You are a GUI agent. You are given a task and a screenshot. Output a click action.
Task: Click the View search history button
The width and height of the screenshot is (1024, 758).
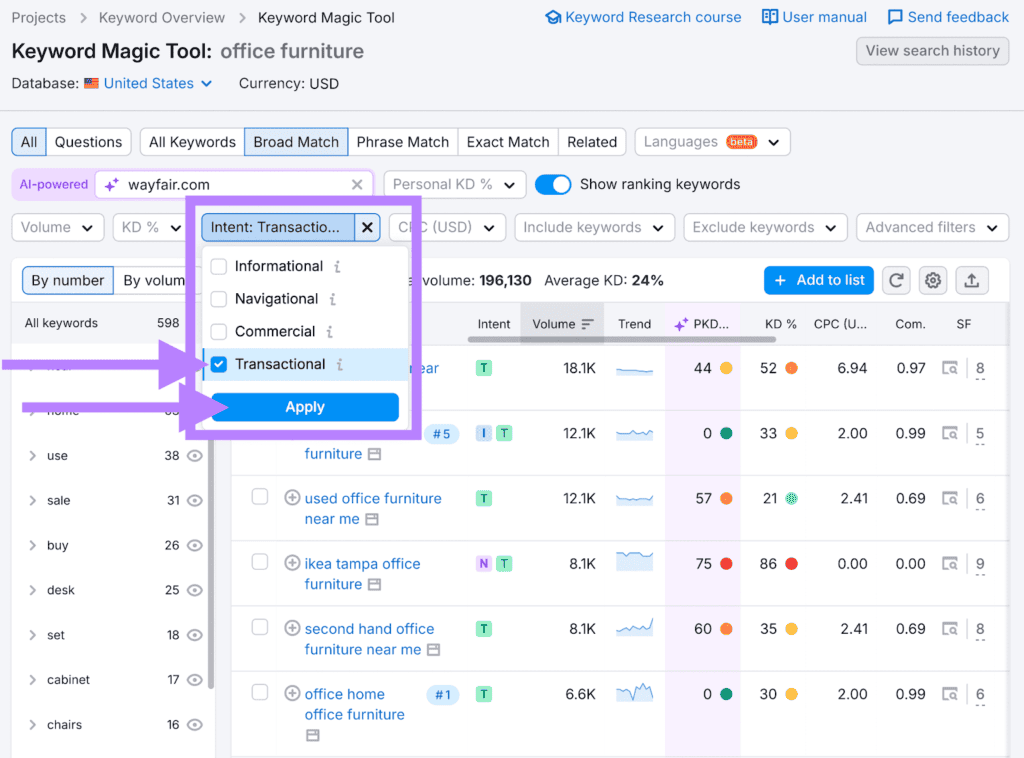[x=932, y=51]
